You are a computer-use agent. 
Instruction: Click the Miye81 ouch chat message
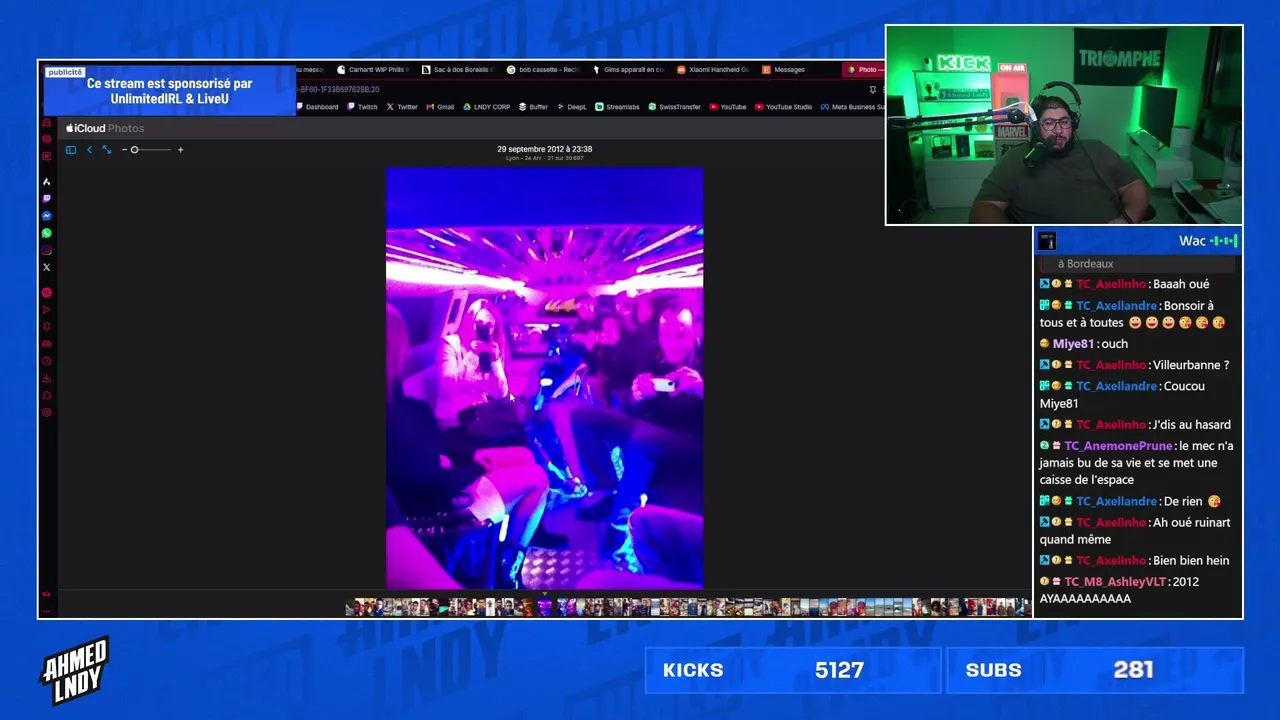(1084, 344)
